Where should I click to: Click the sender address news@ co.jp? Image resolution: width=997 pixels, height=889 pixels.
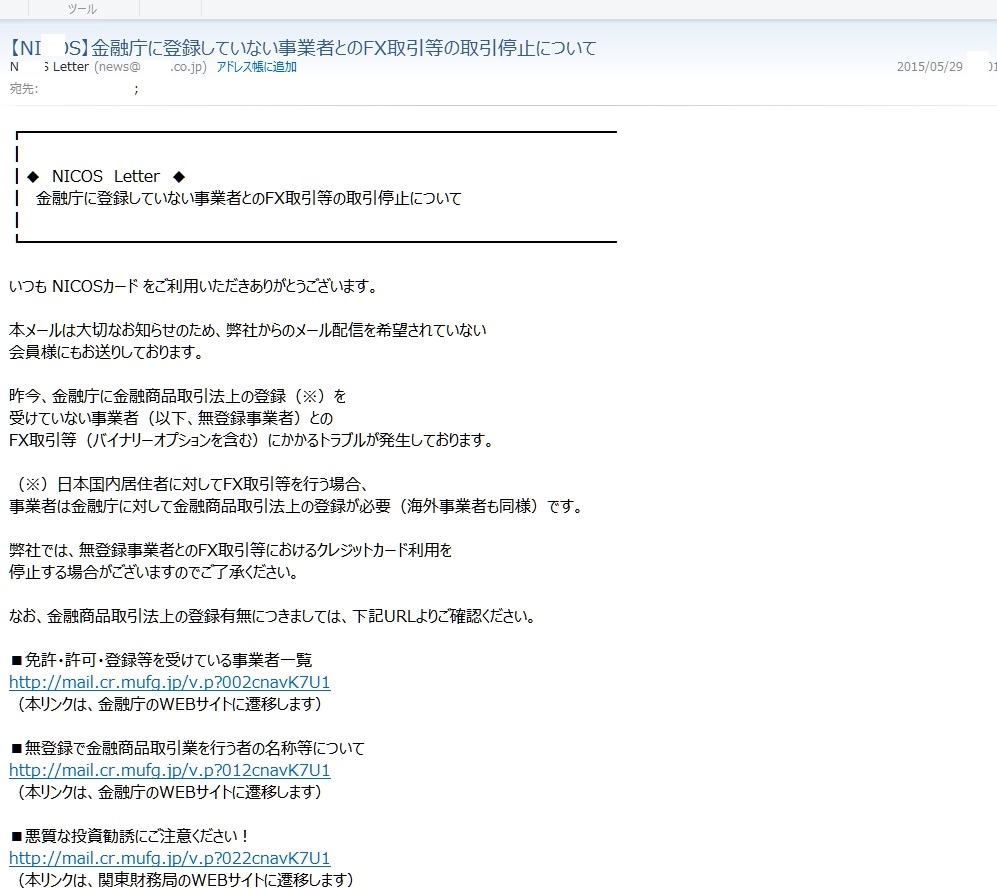point(150,67)
